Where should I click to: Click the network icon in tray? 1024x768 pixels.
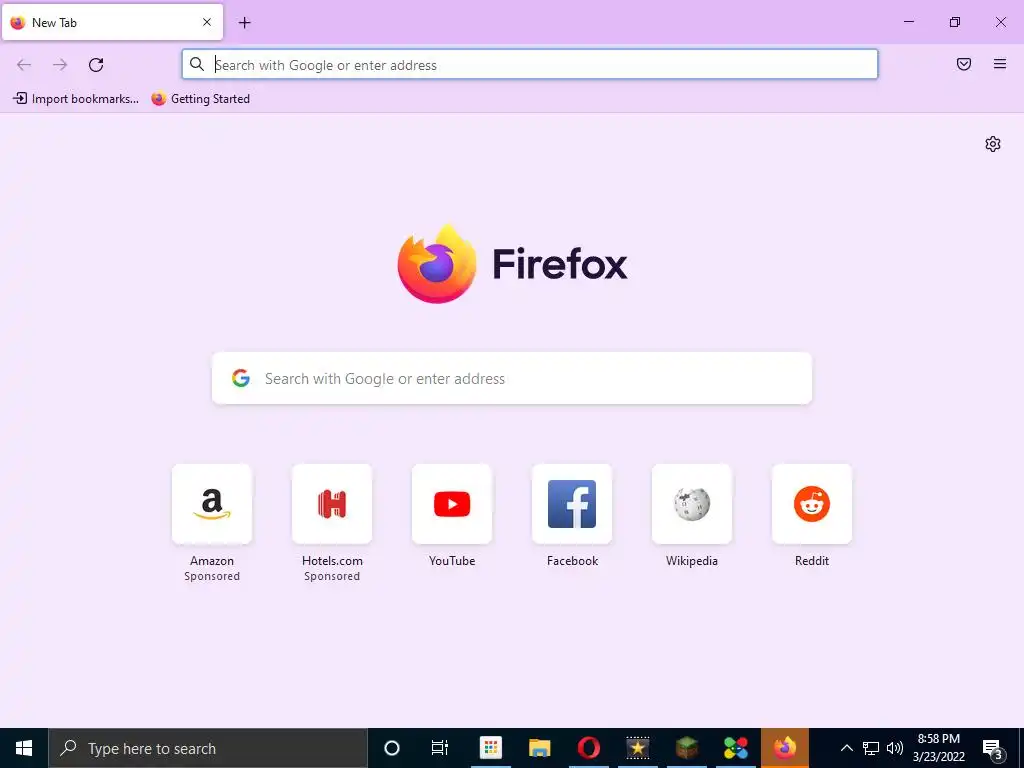tap(871, 748)
